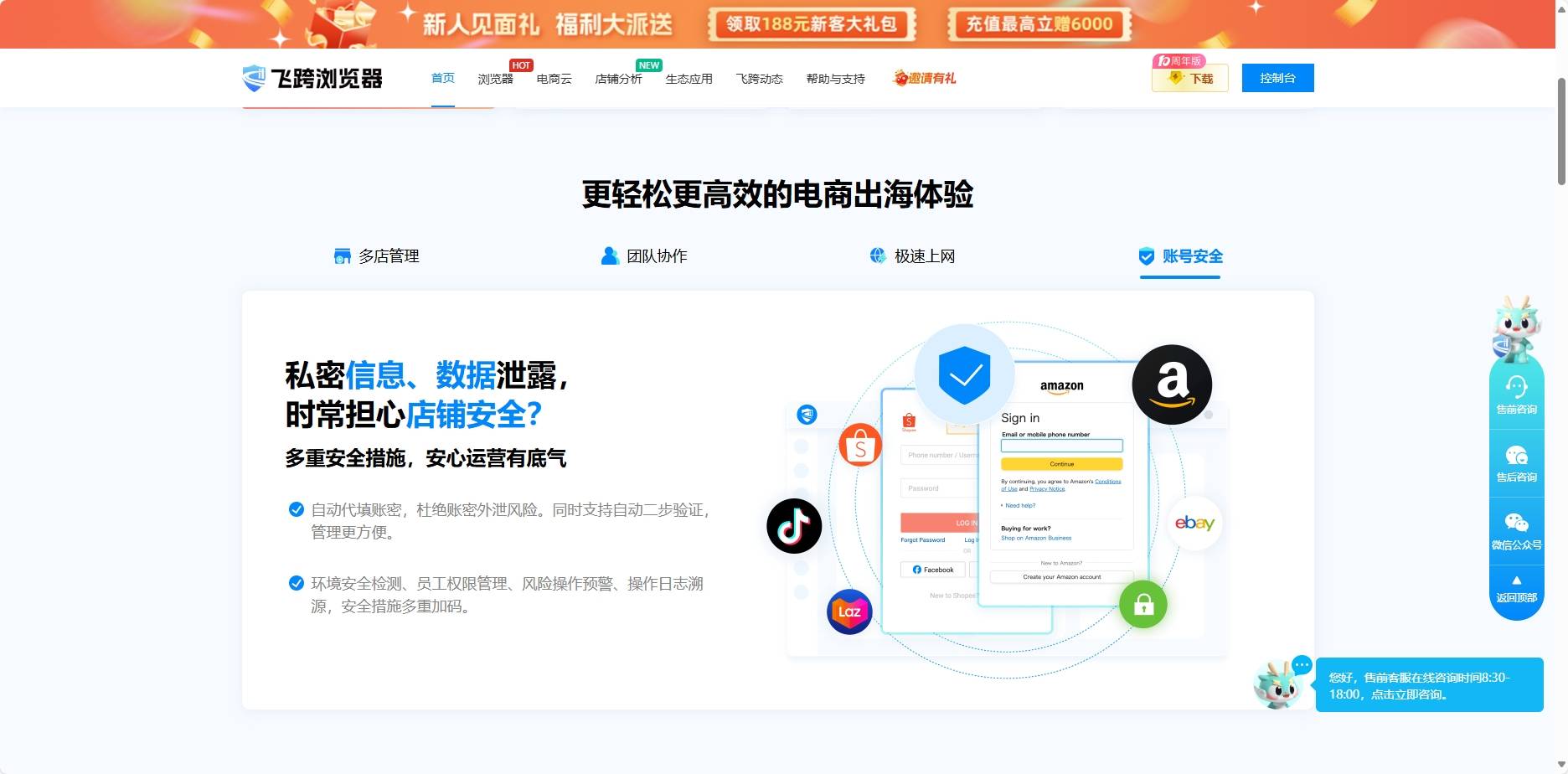Click the 充值最高立赠6000 banner button
Viewport: 1568px width, 774px height.
(1039, 24)
